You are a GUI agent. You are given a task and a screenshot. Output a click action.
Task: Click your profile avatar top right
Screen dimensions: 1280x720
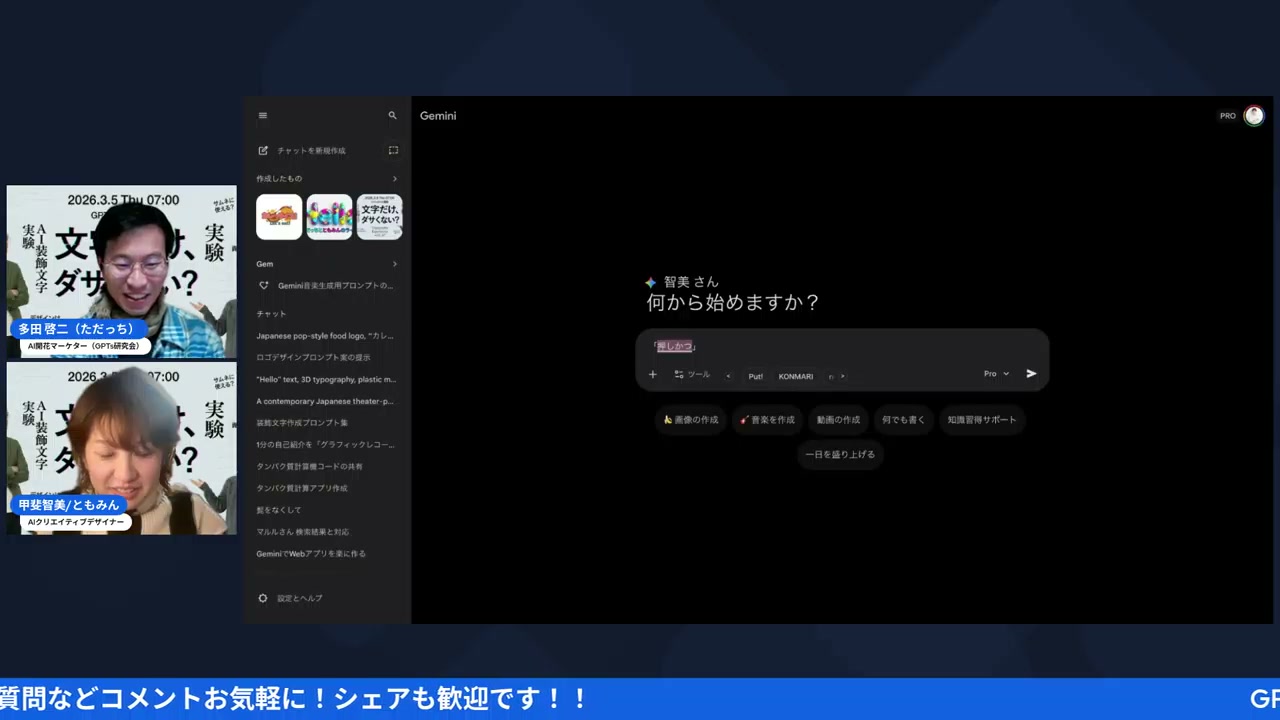(x=1254, y=115)
